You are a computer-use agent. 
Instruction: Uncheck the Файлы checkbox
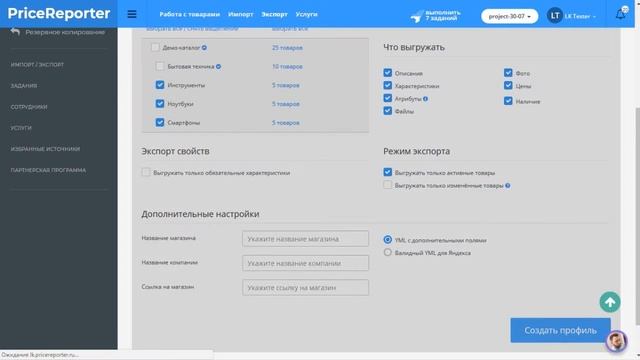pos(388,111)
